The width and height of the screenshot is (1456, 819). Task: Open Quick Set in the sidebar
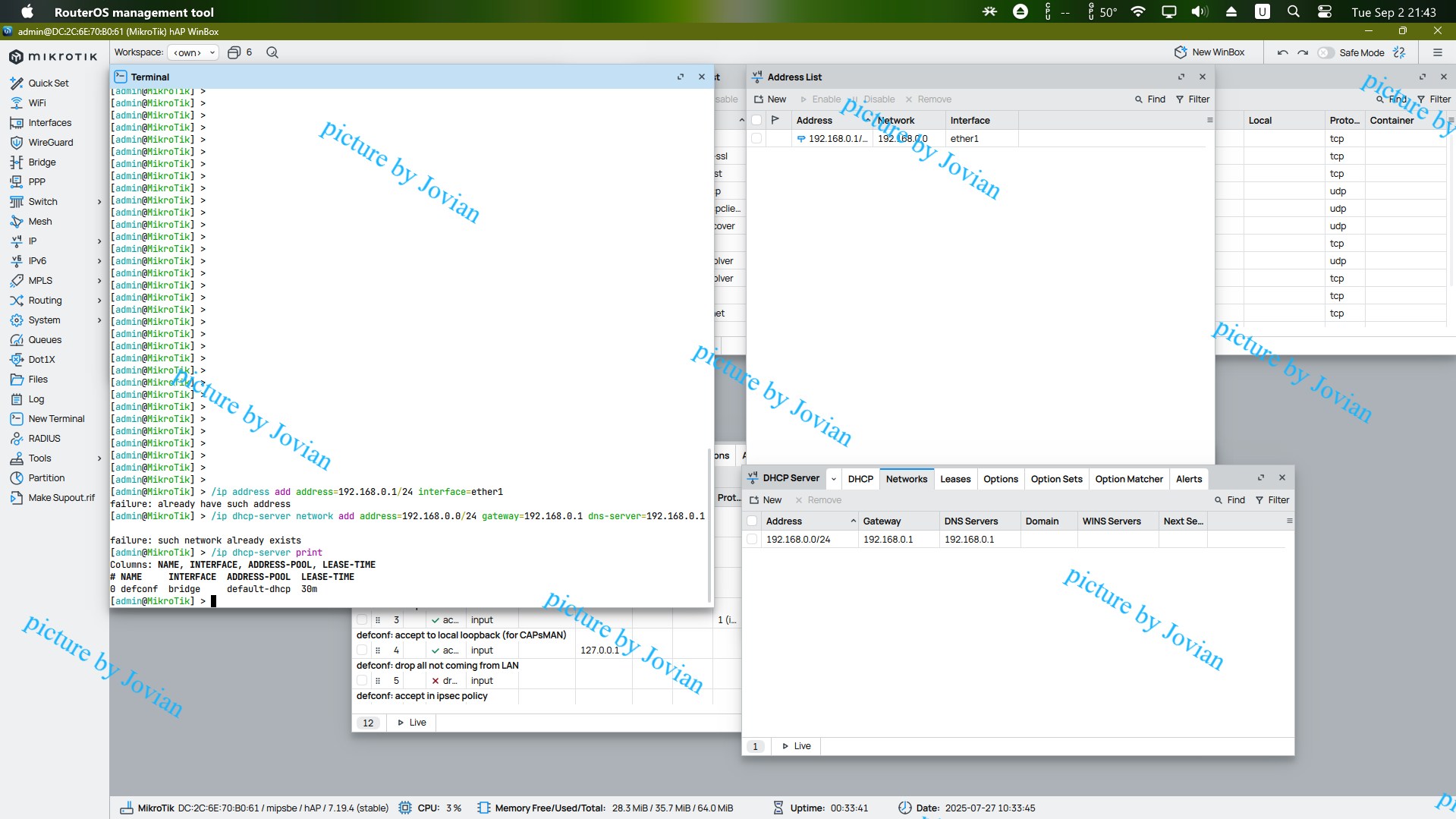[x=49, y=83]
